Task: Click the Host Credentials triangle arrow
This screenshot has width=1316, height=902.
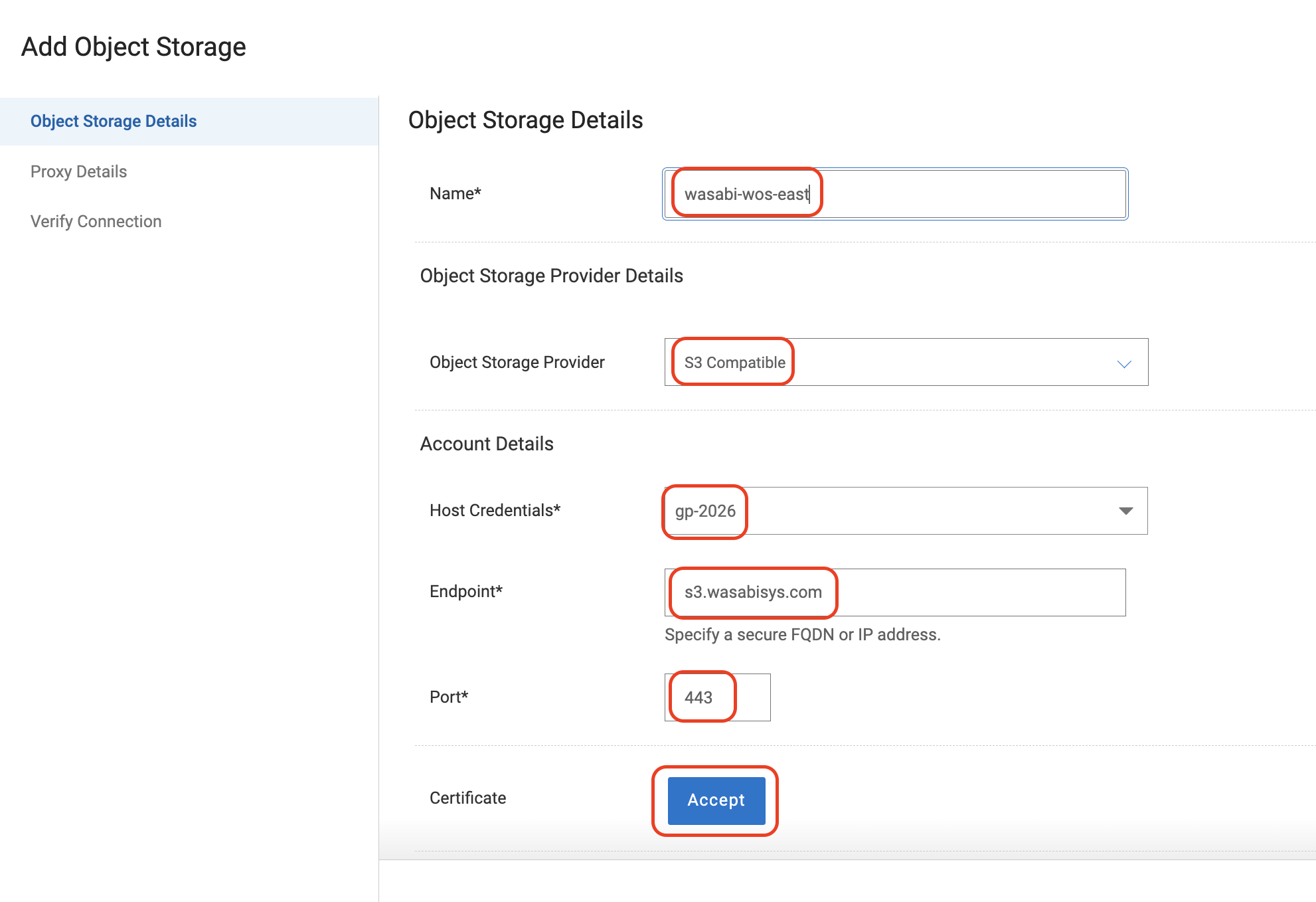Action: point(1126,511)
